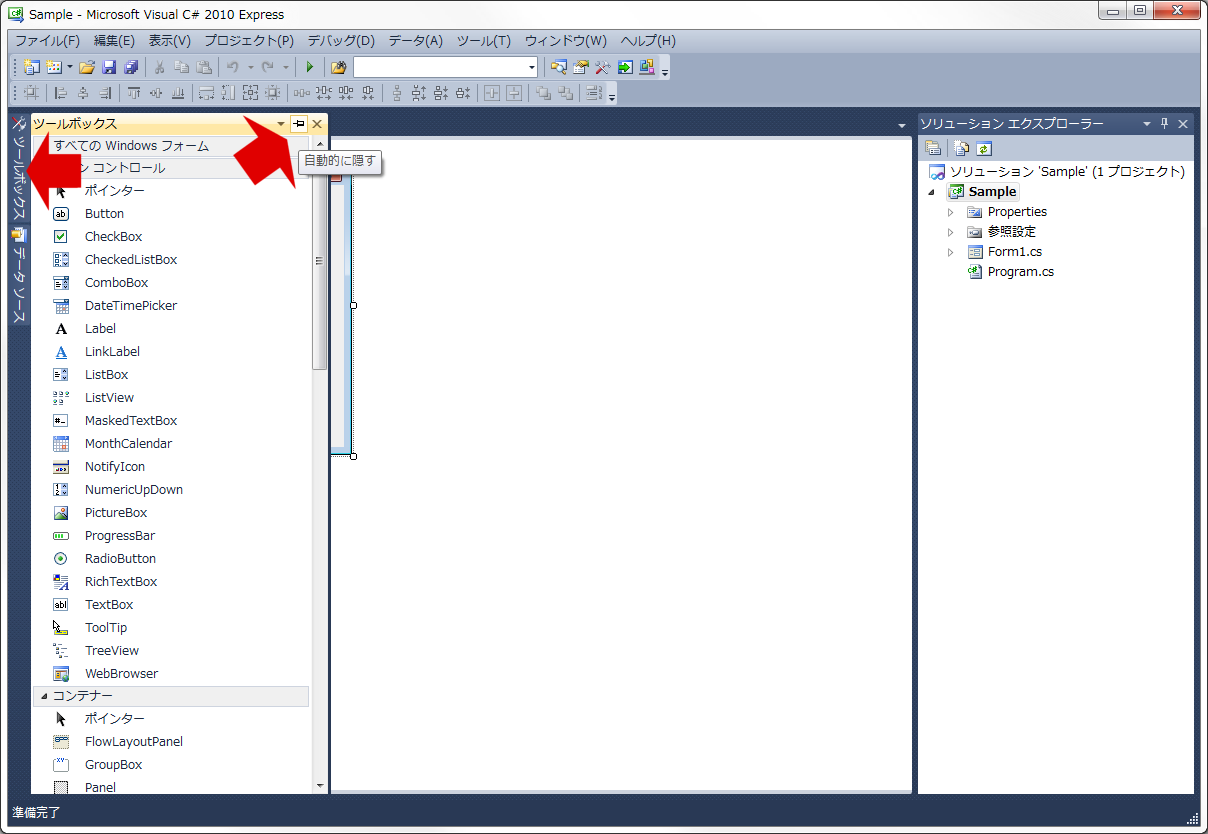The width and height of the screenshot is (1208, 834).
Task: Expand the Form1.cs node
Action: coord(951,252)
